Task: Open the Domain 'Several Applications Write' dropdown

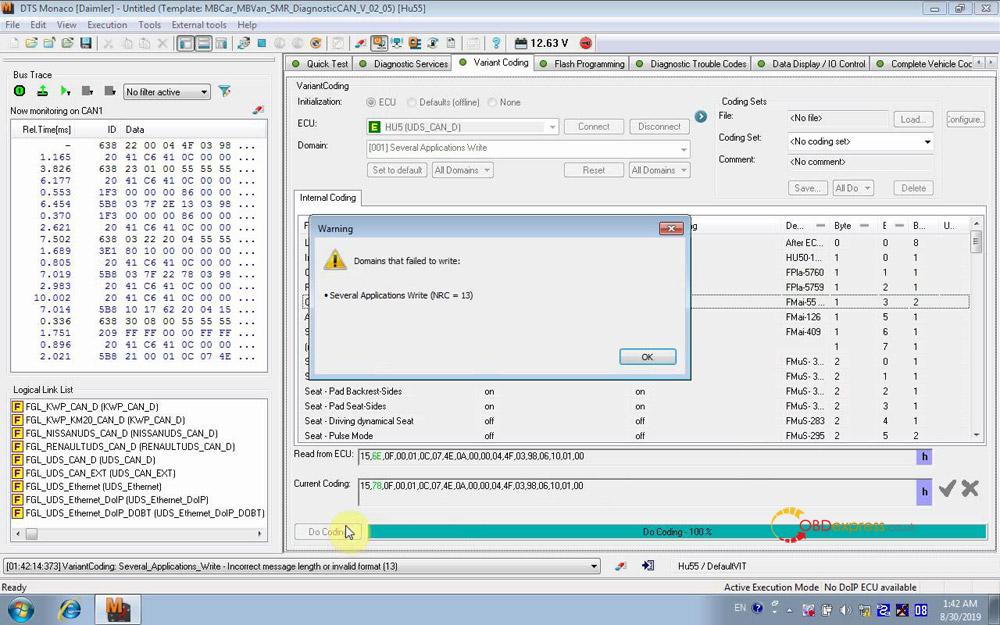Action: [x=528, y=148]
